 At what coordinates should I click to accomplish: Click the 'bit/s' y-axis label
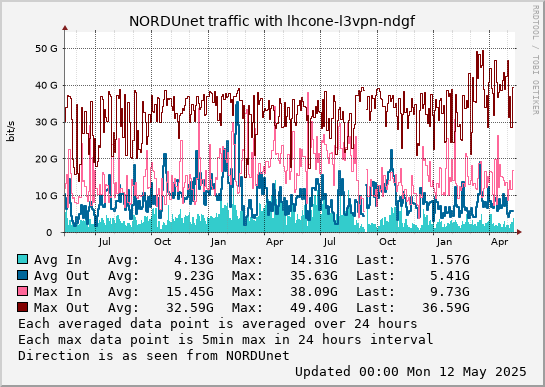(11, 131)
